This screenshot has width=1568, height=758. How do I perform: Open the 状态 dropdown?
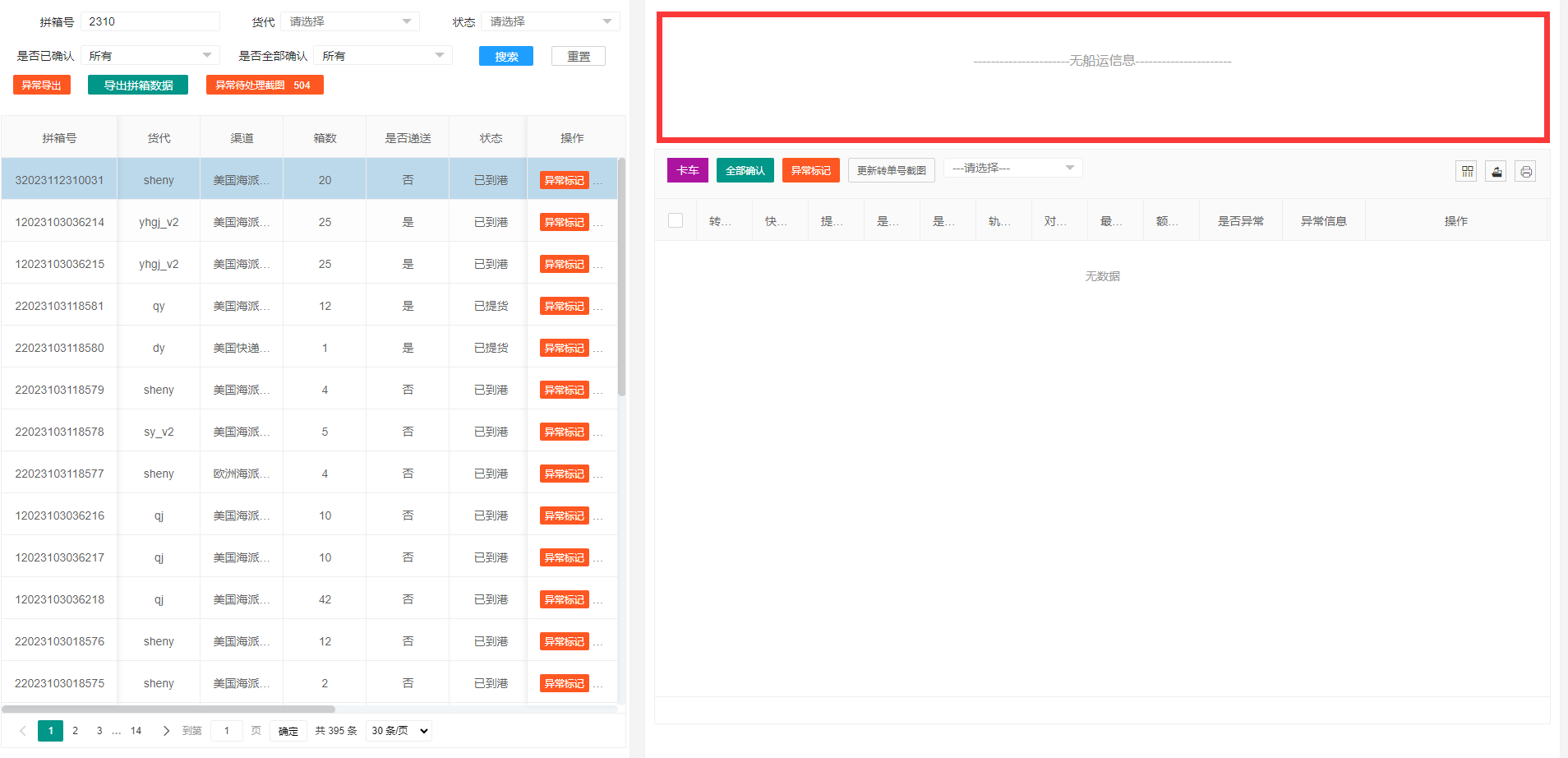click(551, 21)
